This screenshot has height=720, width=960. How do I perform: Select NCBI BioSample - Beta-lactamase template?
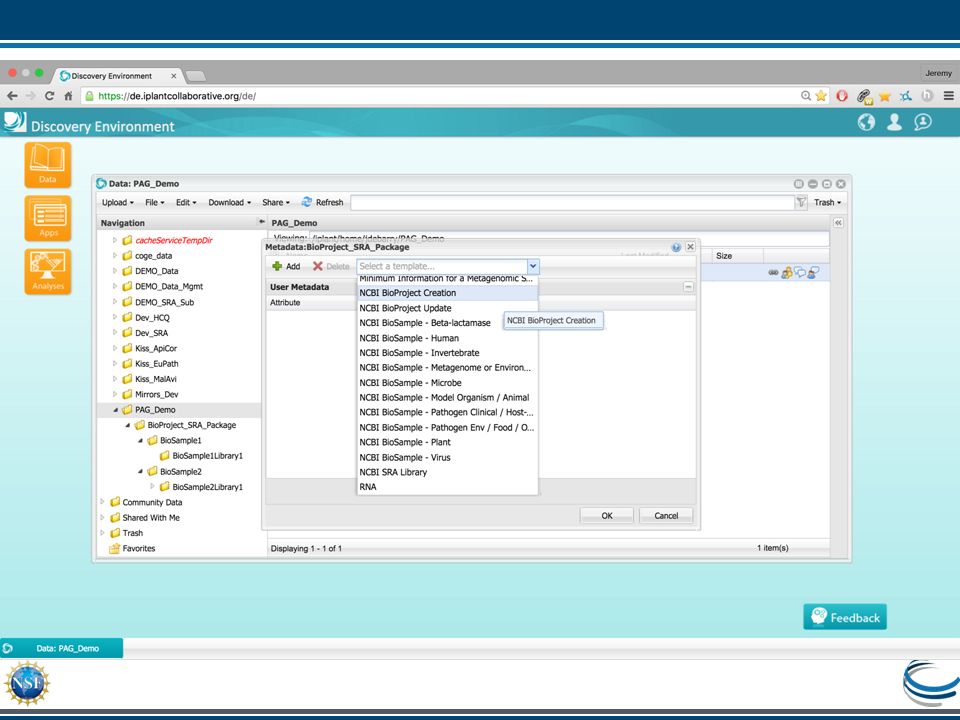click(x=448, y=323)
